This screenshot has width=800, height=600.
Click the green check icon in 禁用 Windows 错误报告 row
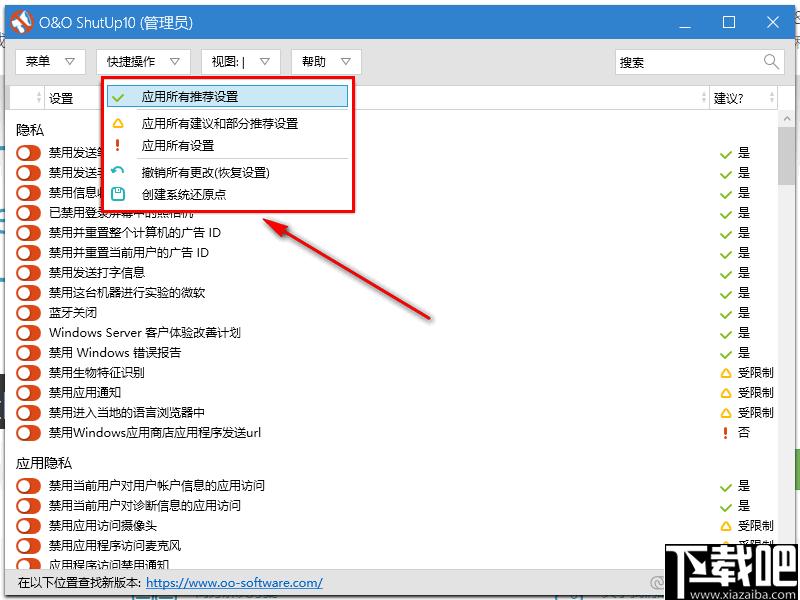coord(725,354)
